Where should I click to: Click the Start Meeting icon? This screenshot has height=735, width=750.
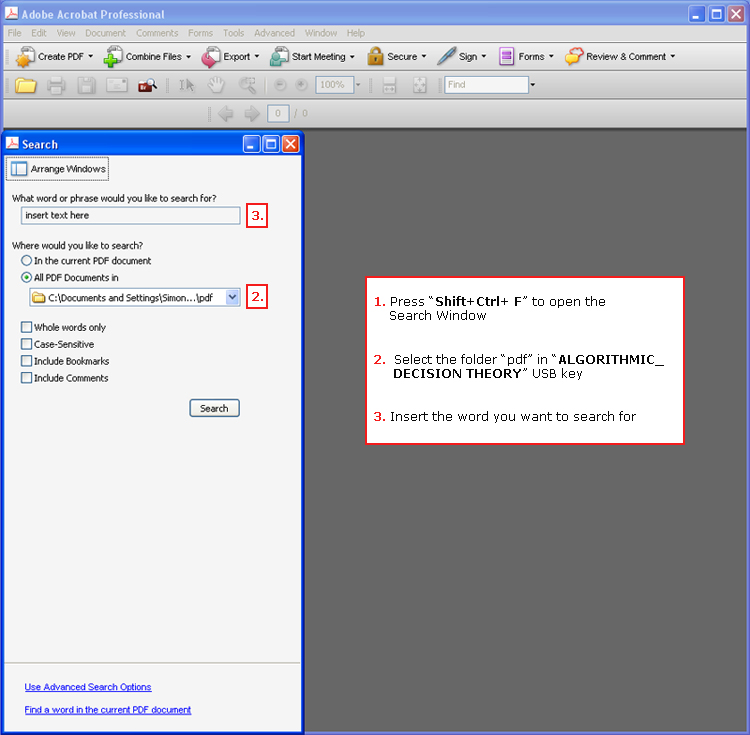coord(279,56)
